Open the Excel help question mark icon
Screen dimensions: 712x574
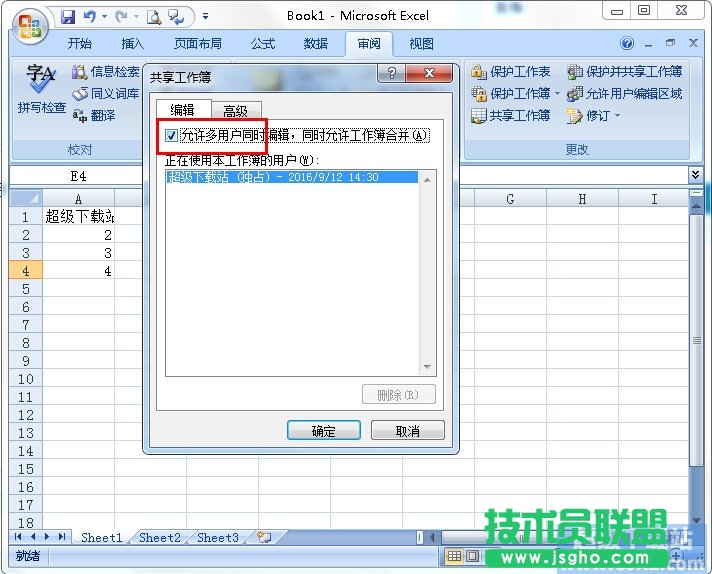627,44
